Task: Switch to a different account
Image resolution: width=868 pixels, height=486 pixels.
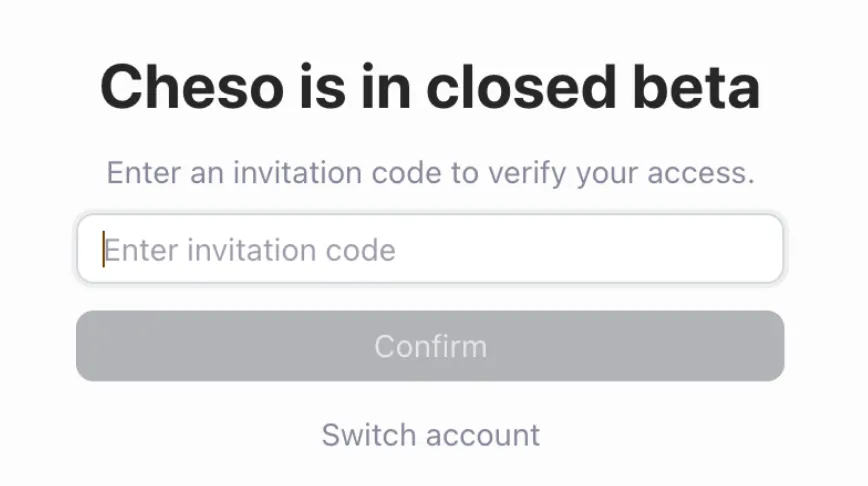Action: [431, 435]
